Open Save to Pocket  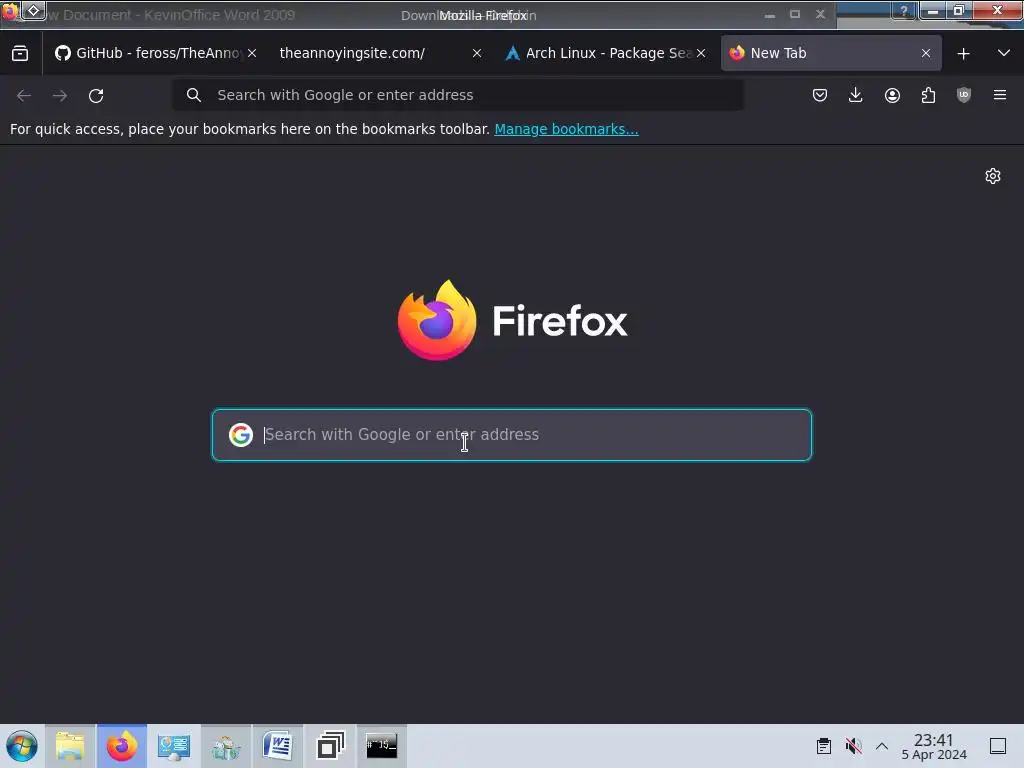pyautogui.click(x=820, y=95)
